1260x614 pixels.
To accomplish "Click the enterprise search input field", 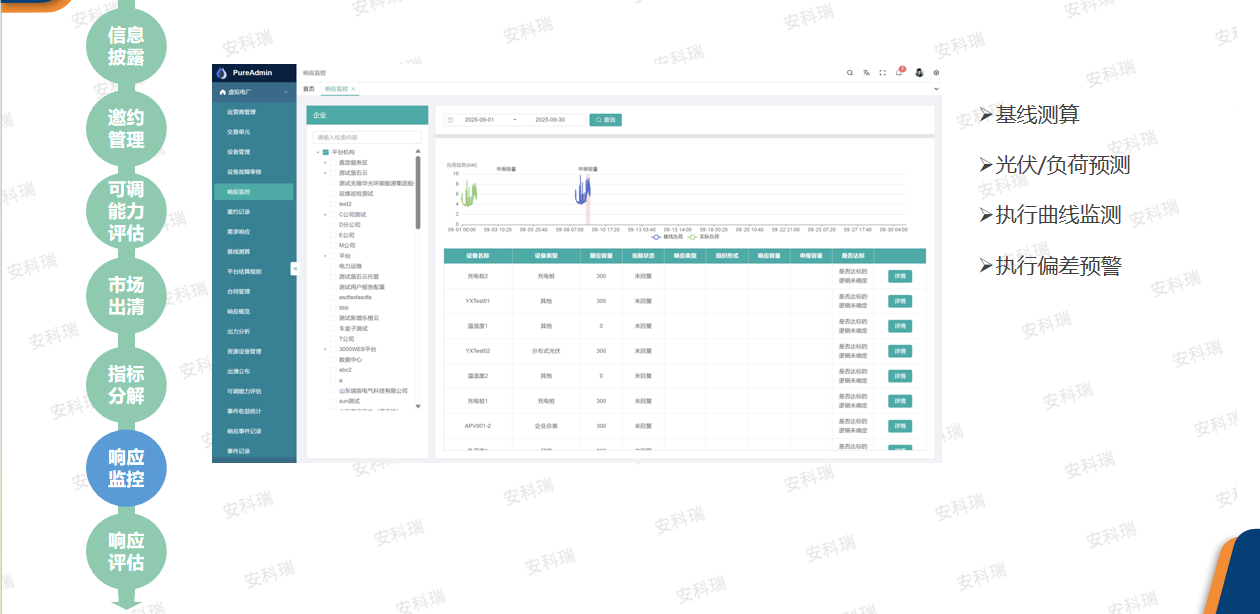I will click(365, 137).
